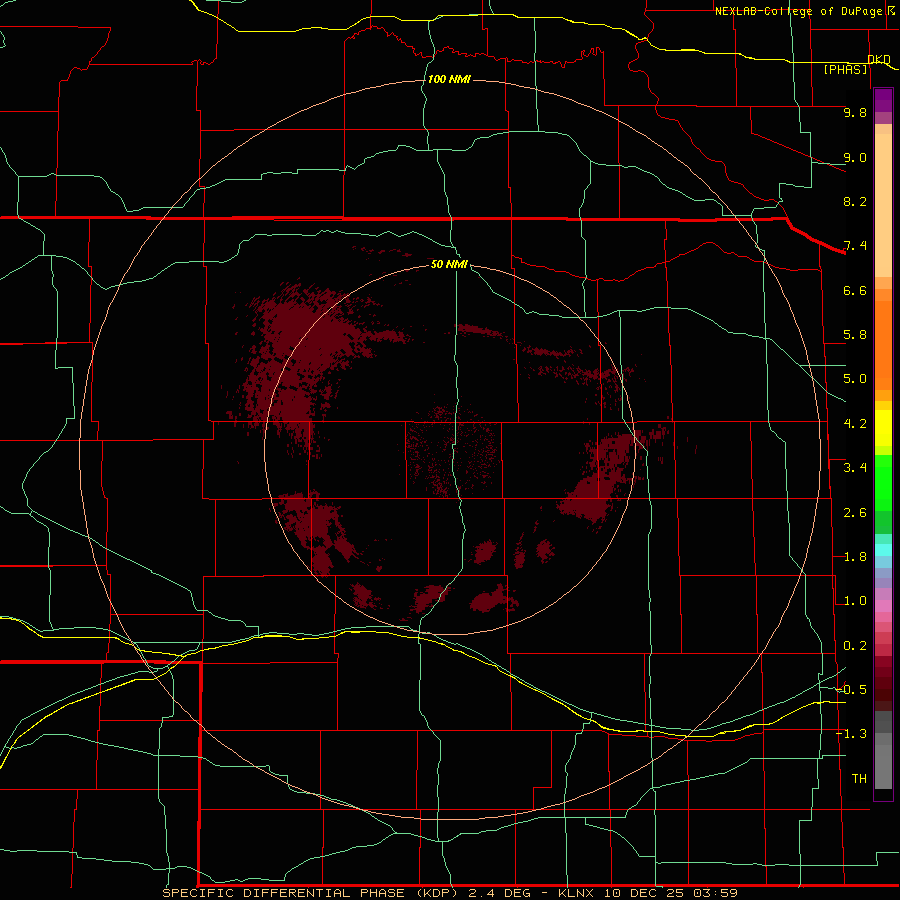
Task: Click the 7.4 scale value
Action: coord(855,246)
